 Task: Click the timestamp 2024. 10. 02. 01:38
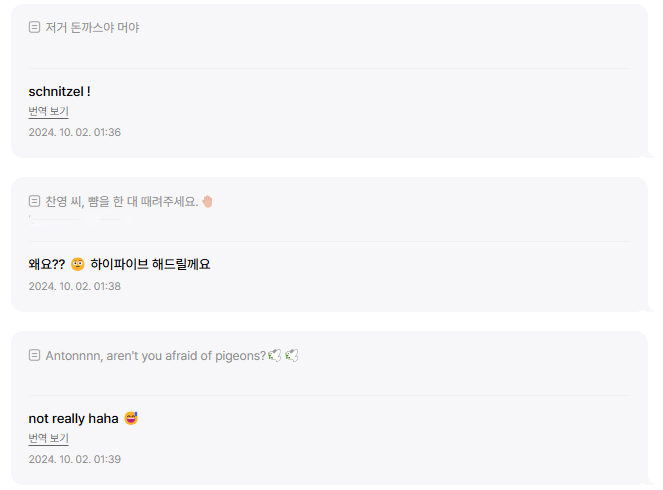74,286
